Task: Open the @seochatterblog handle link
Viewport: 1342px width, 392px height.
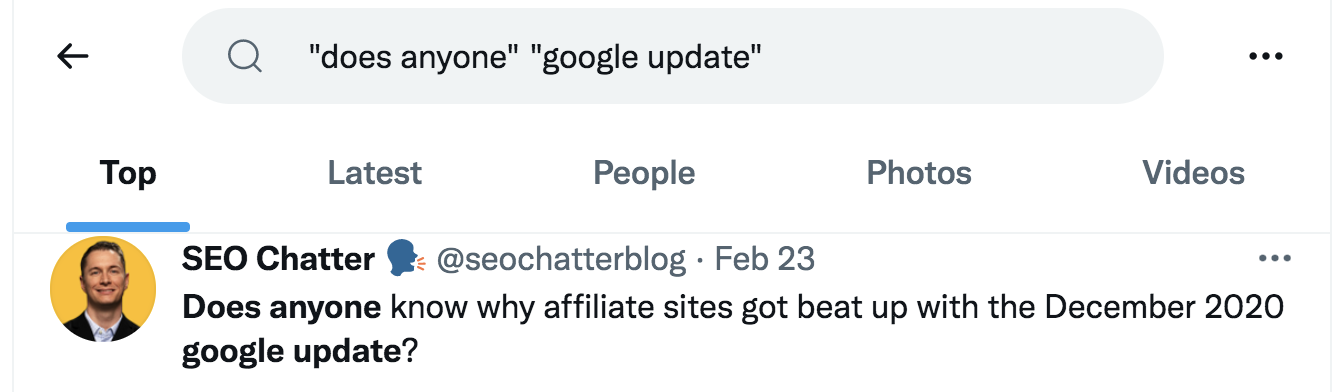Action: point(562,260)
